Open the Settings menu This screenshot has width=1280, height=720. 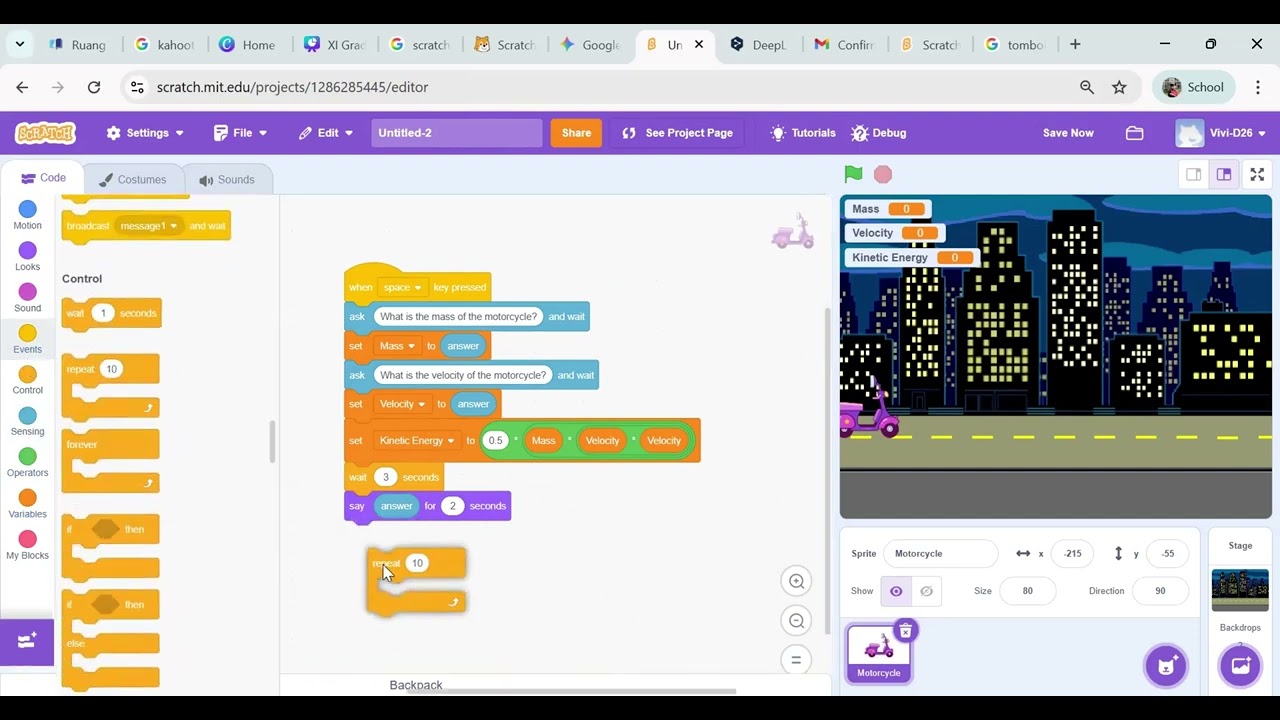[145, 133]
